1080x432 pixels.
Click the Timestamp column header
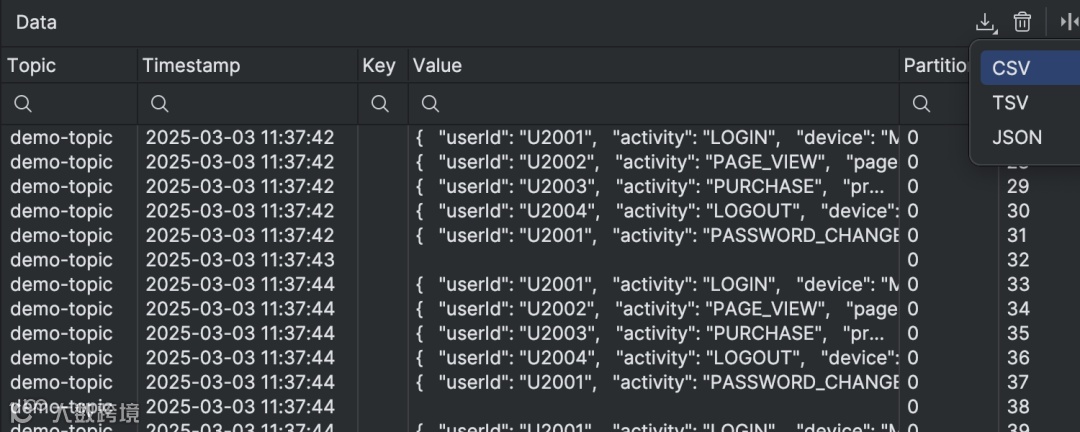point(191,66)
